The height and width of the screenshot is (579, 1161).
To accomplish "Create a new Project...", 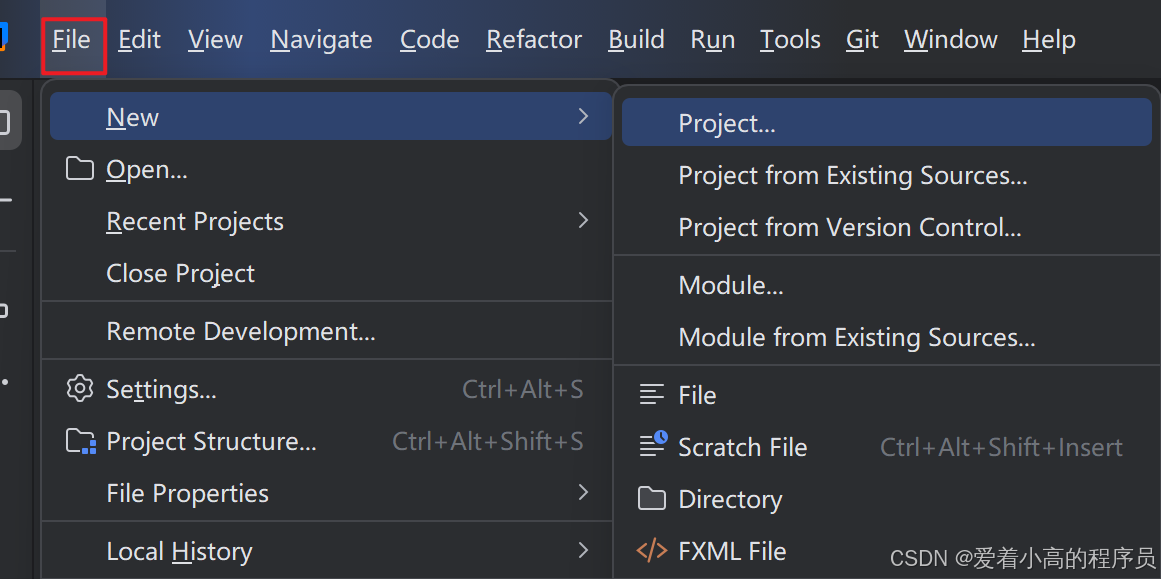I will click(727, 123).
